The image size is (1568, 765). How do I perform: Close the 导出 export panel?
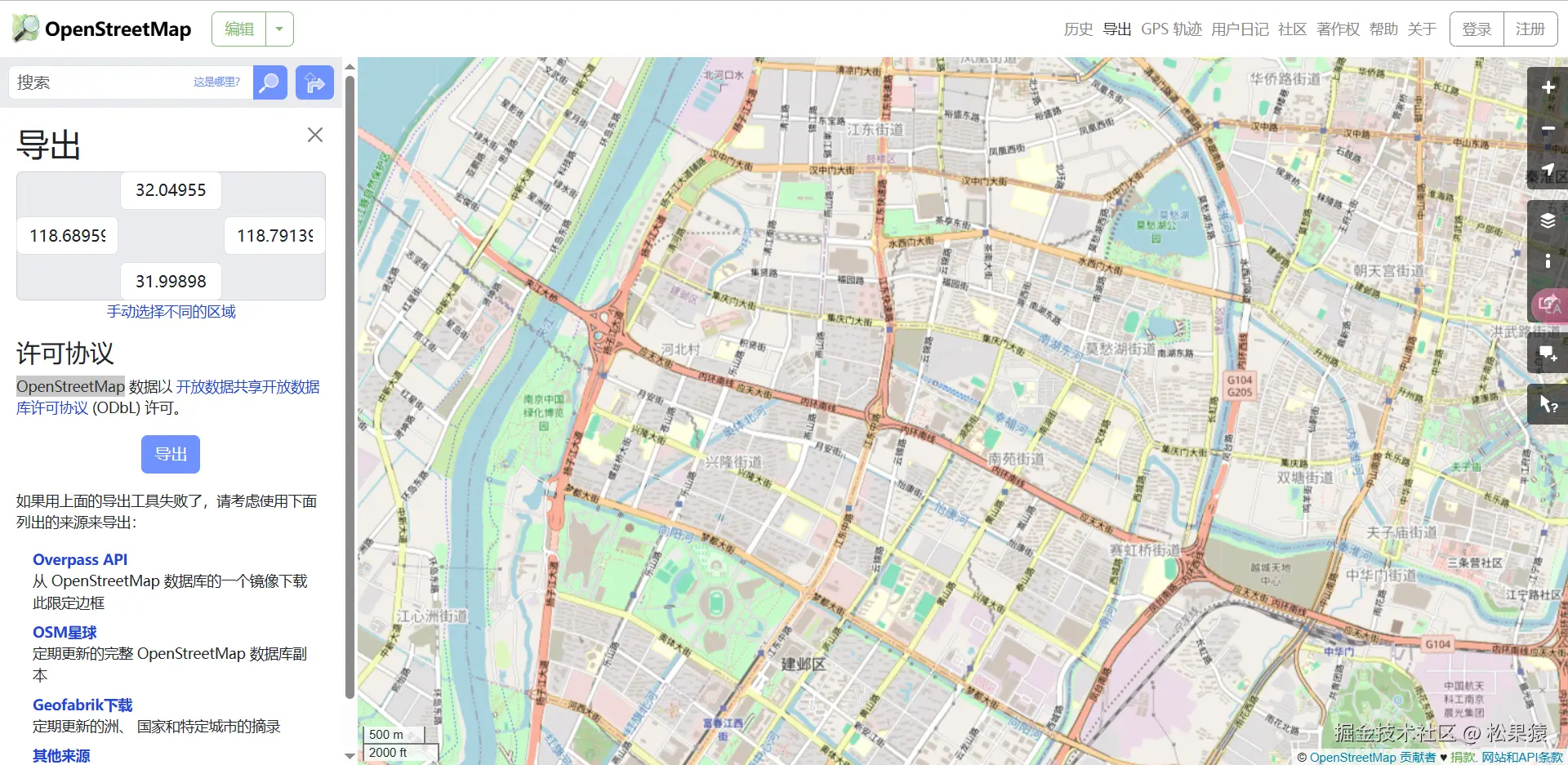pyautogui.click(x=315, y=135)
